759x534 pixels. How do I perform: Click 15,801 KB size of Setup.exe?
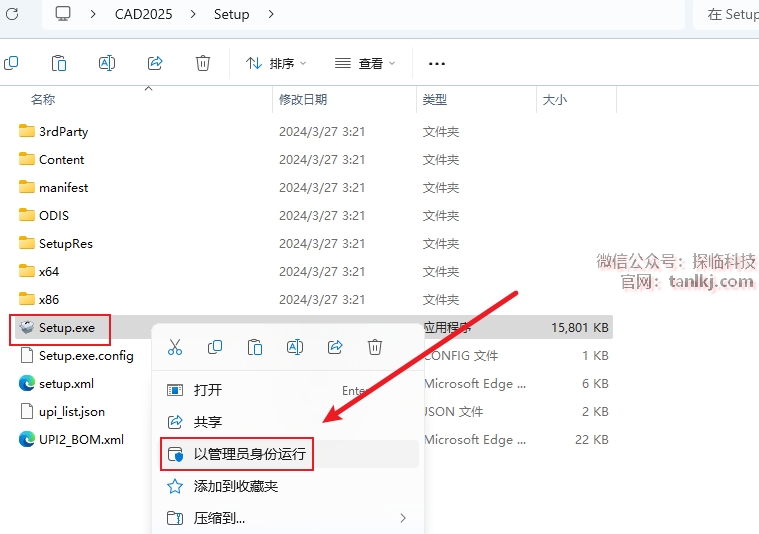579,328
